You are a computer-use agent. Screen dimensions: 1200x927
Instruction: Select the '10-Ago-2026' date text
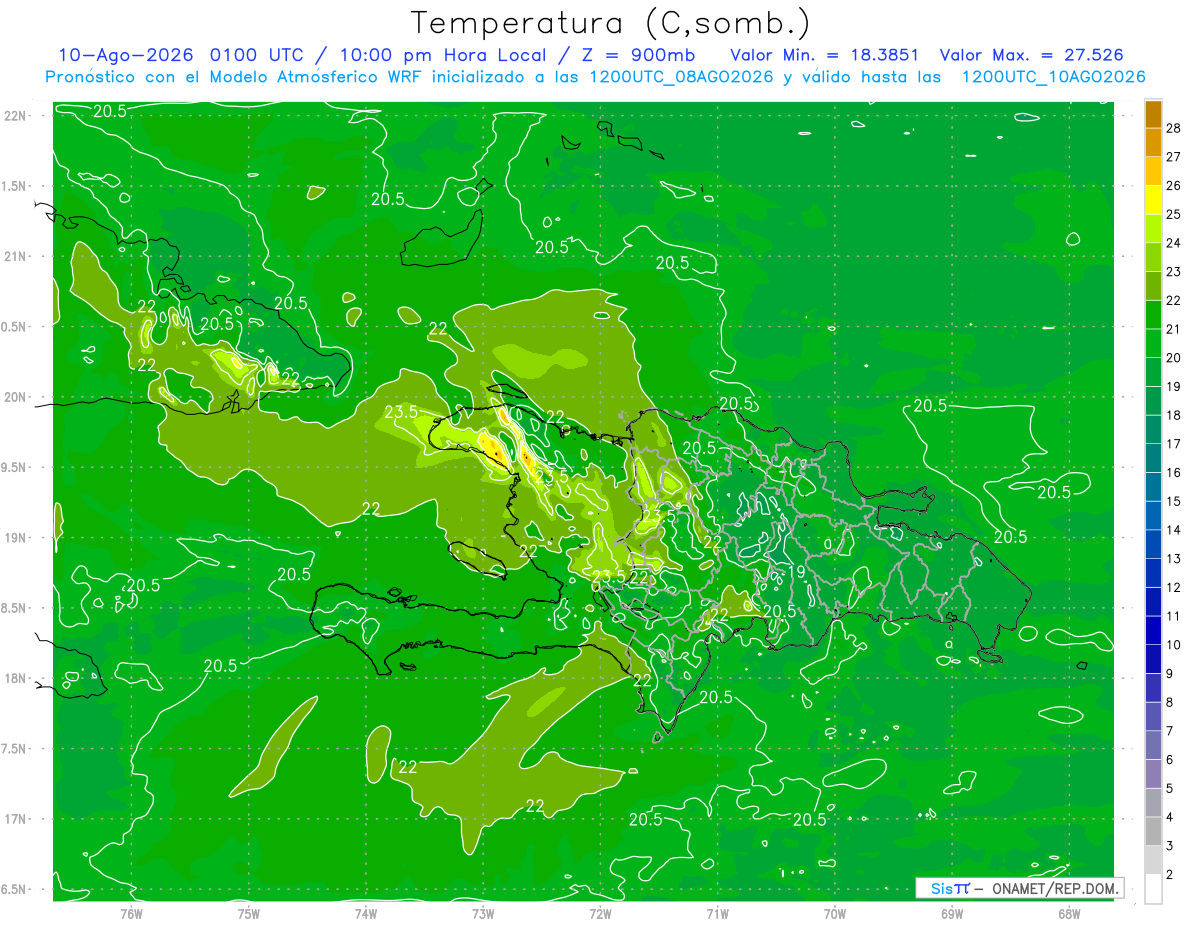(127, 55)
